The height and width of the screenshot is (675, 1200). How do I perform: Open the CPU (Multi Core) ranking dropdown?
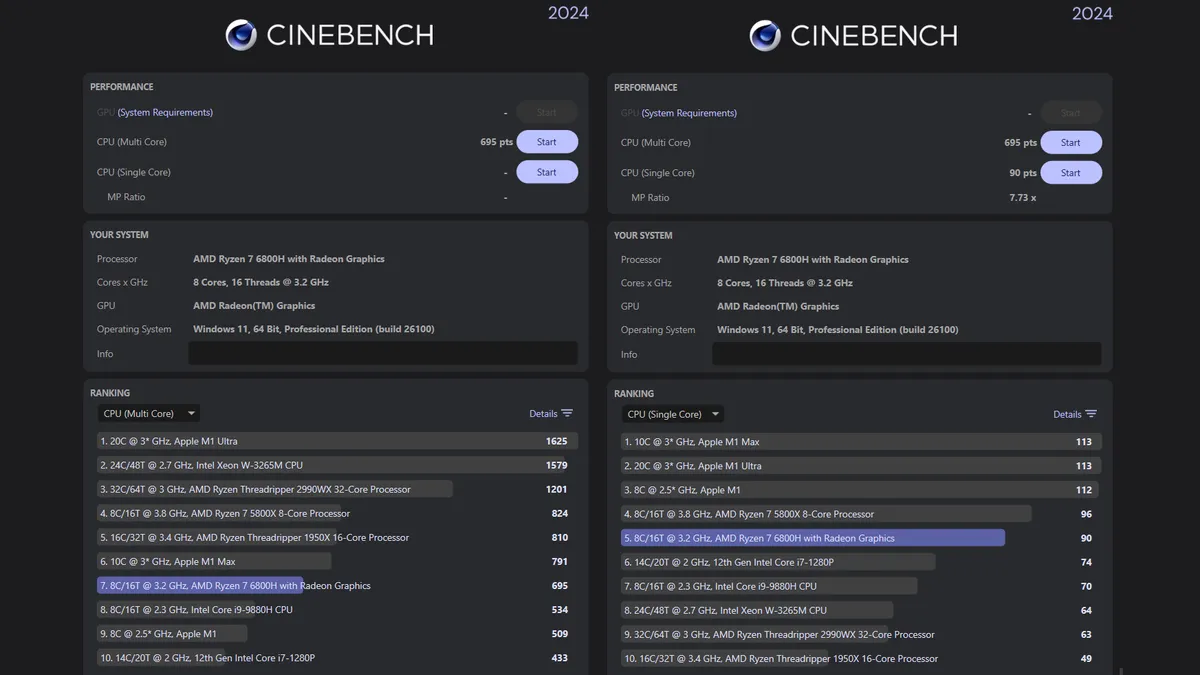point(148,413)
